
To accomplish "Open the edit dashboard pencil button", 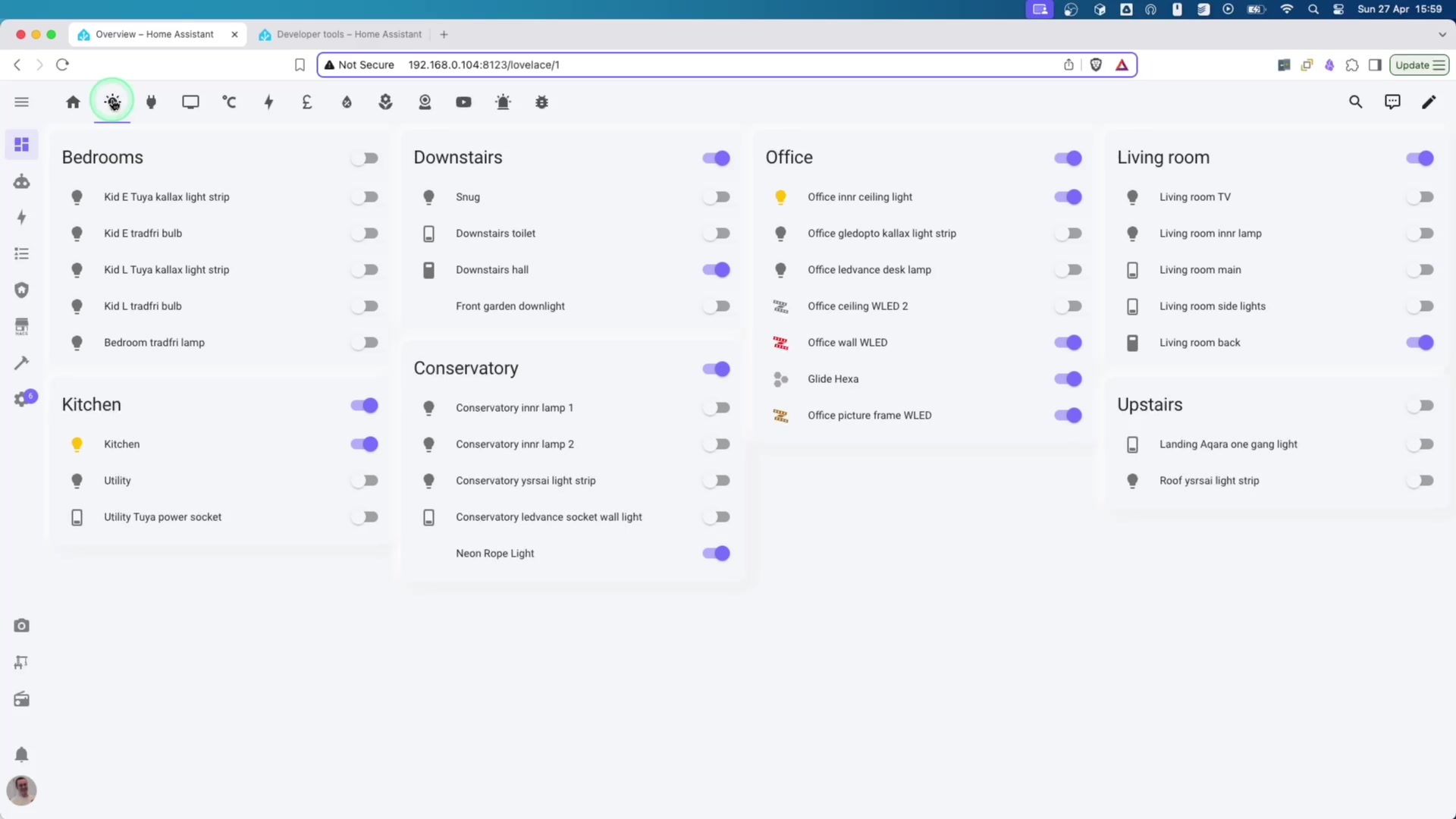I will (1429, 102).
